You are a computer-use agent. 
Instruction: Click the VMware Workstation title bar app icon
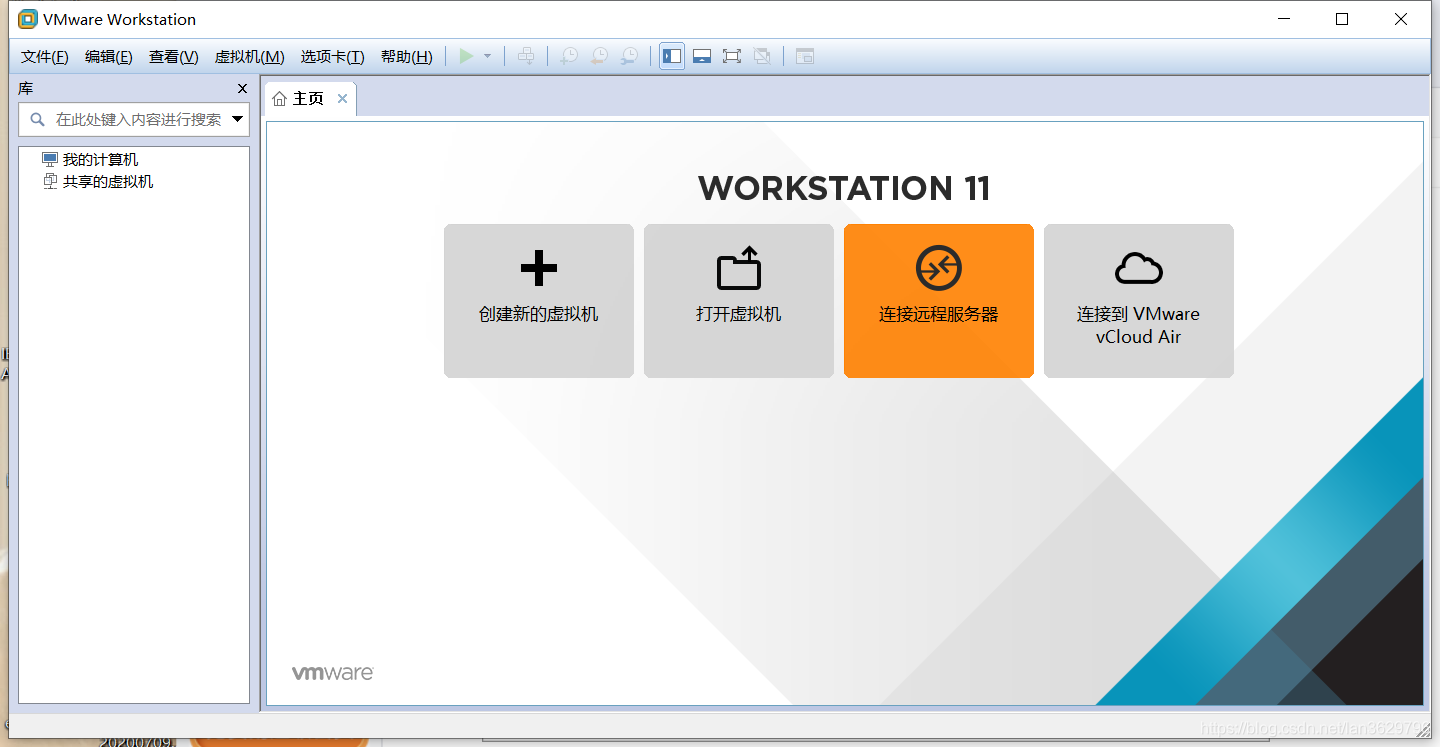point(28,19)
